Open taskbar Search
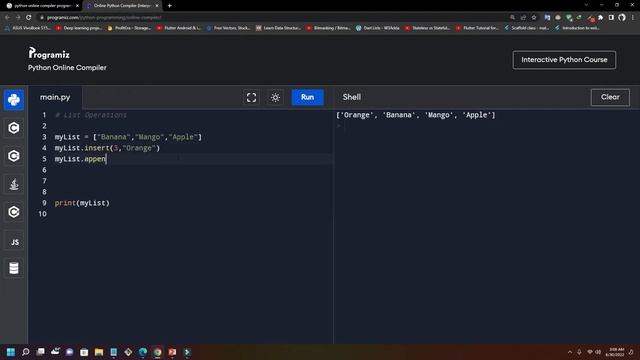The width and height of the screenshot is (640, 360). 25,352
